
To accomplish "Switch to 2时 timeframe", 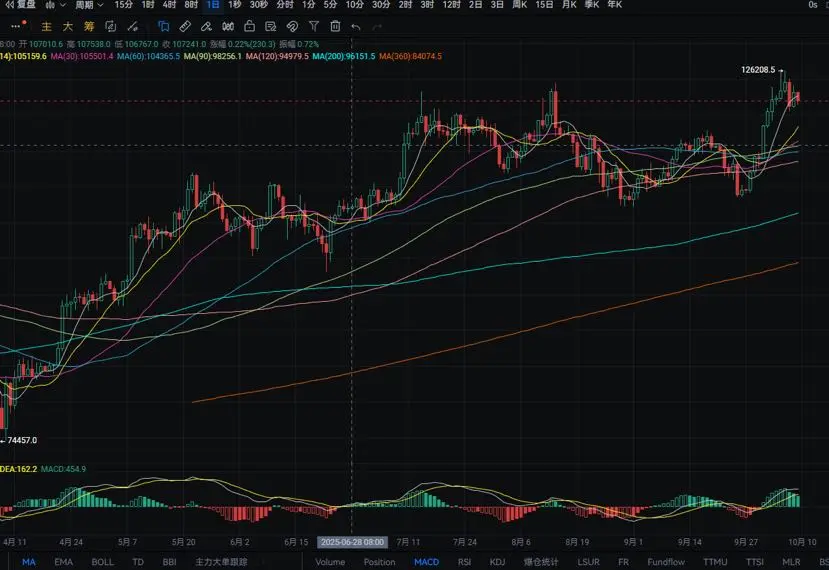I will (406, 5).
